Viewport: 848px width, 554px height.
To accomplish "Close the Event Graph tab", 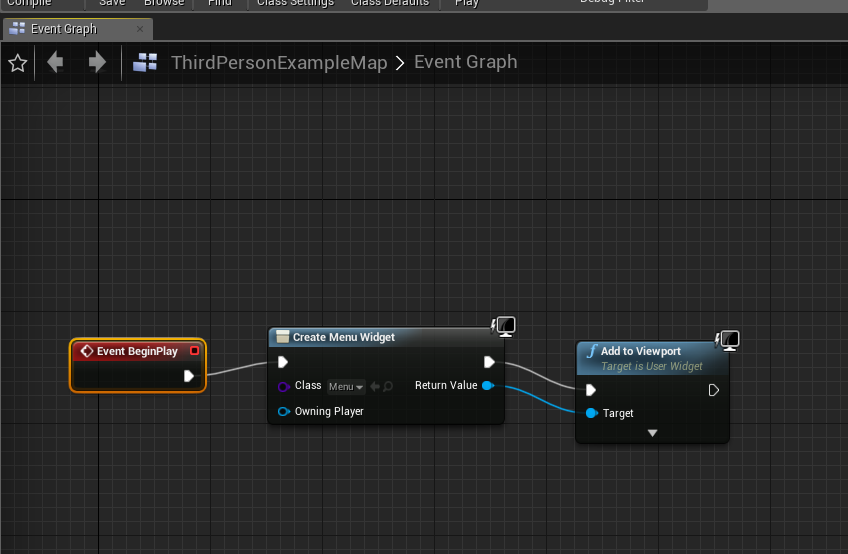I will point(140,29).
